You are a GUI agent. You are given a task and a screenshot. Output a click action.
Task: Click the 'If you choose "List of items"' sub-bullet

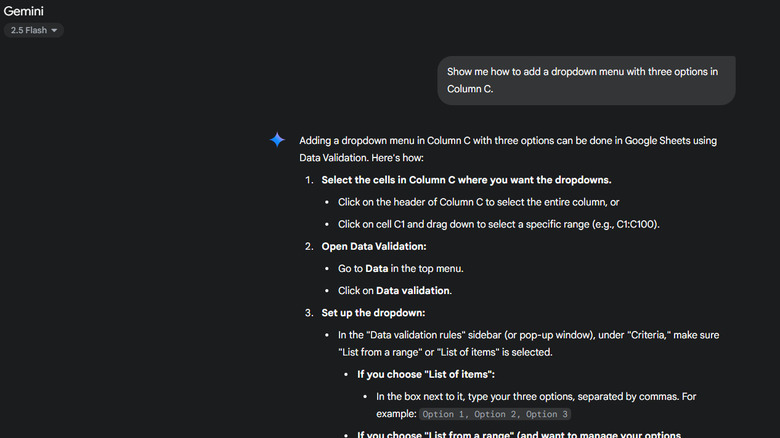(426, 374)
